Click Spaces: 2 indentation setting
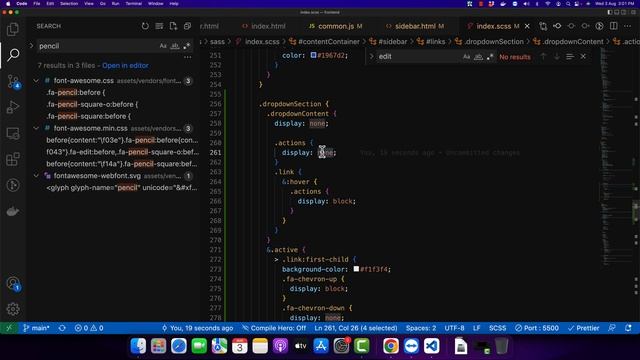 (421, 328)
